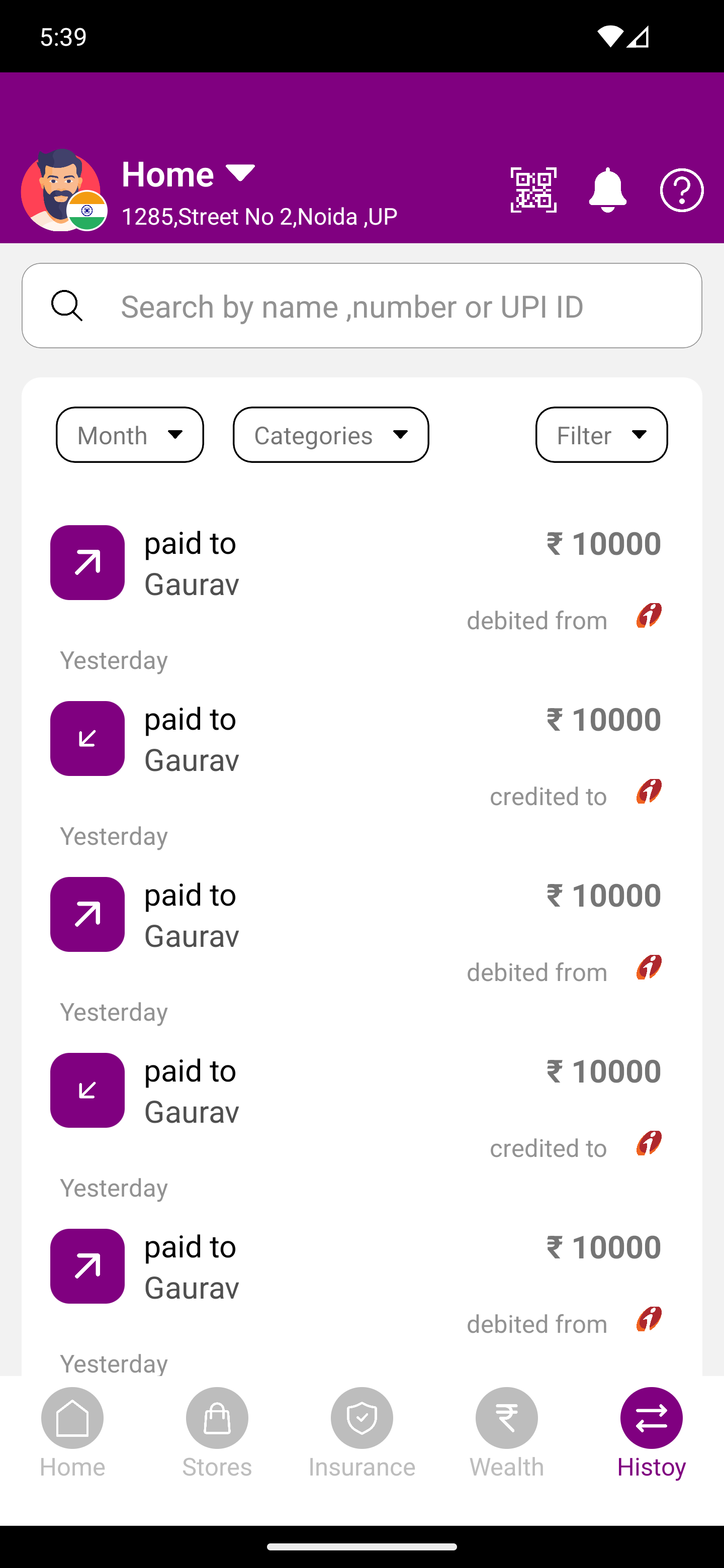The width and height of the screenshot is (724, 1568).
Task: Open the address text '1285,Street No 2,Noida ,UP'
Action: pyautogui.click(x=259, y=217)
